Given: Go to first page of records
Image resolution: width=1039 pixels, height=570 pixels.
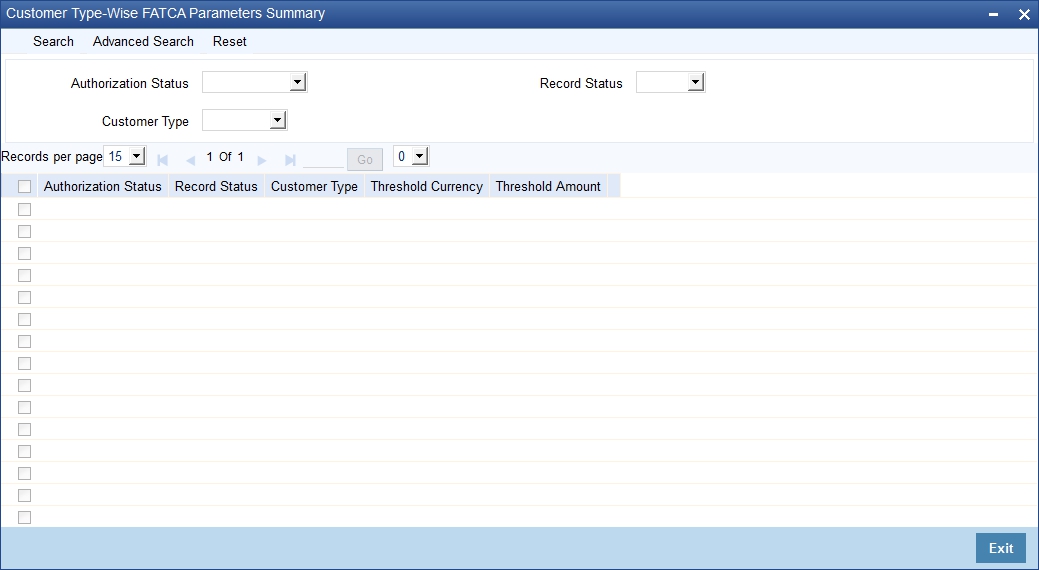Looking at the screenshot, I should pyautogui.click(x=162, y=160).
